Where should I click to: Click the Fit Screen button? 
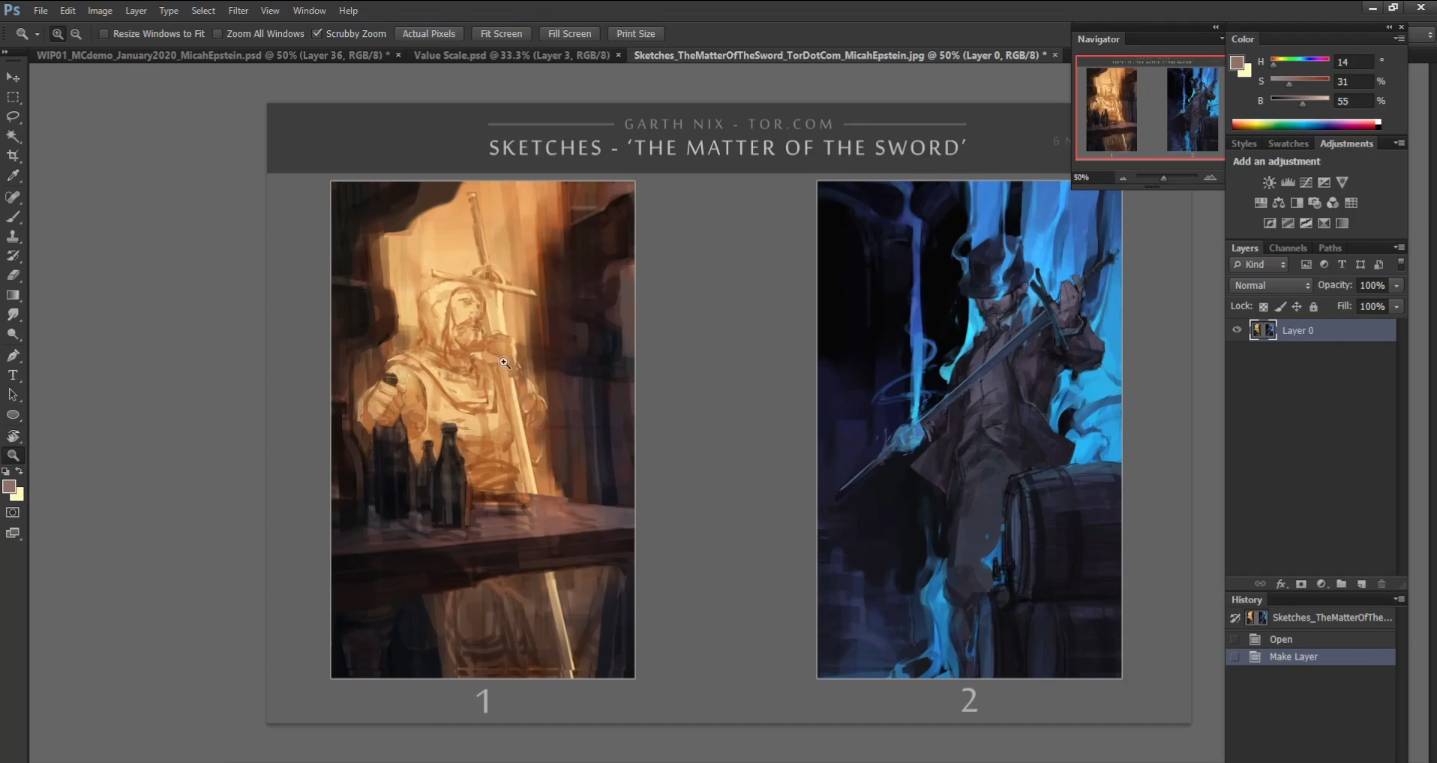pos(501,34)
